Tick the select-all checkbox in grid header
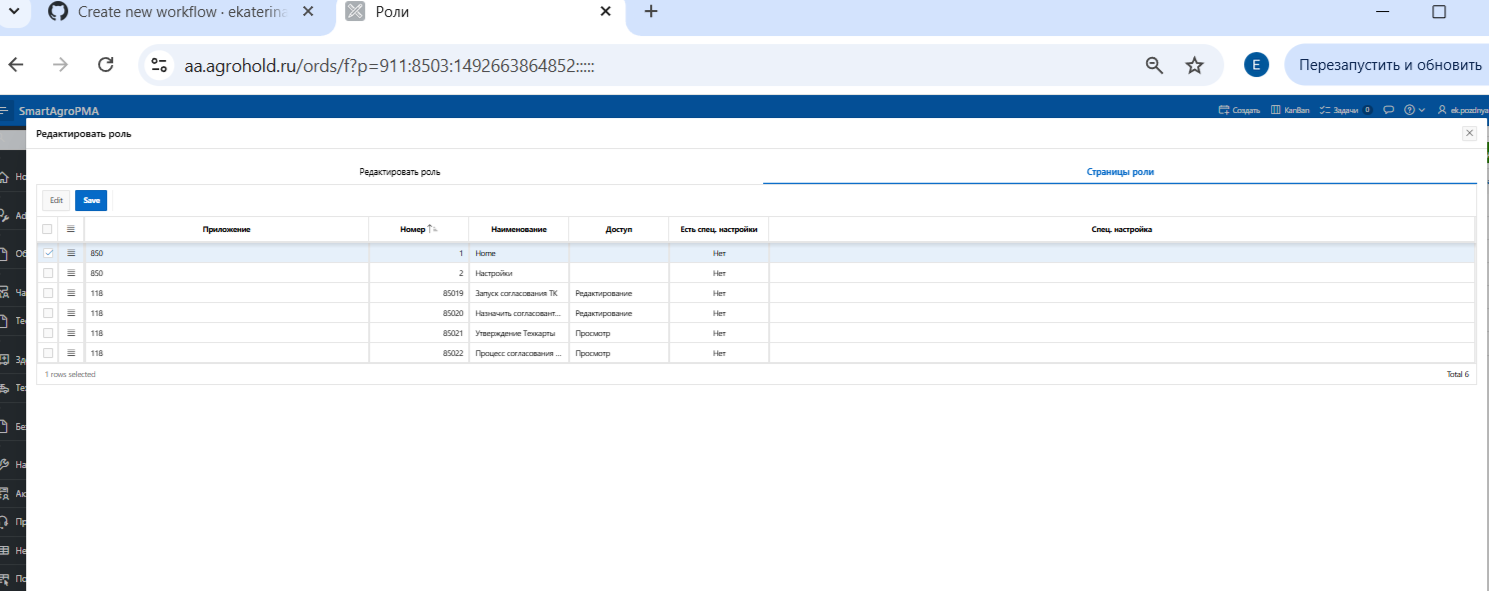1489x591 pixels. point(48,229)
